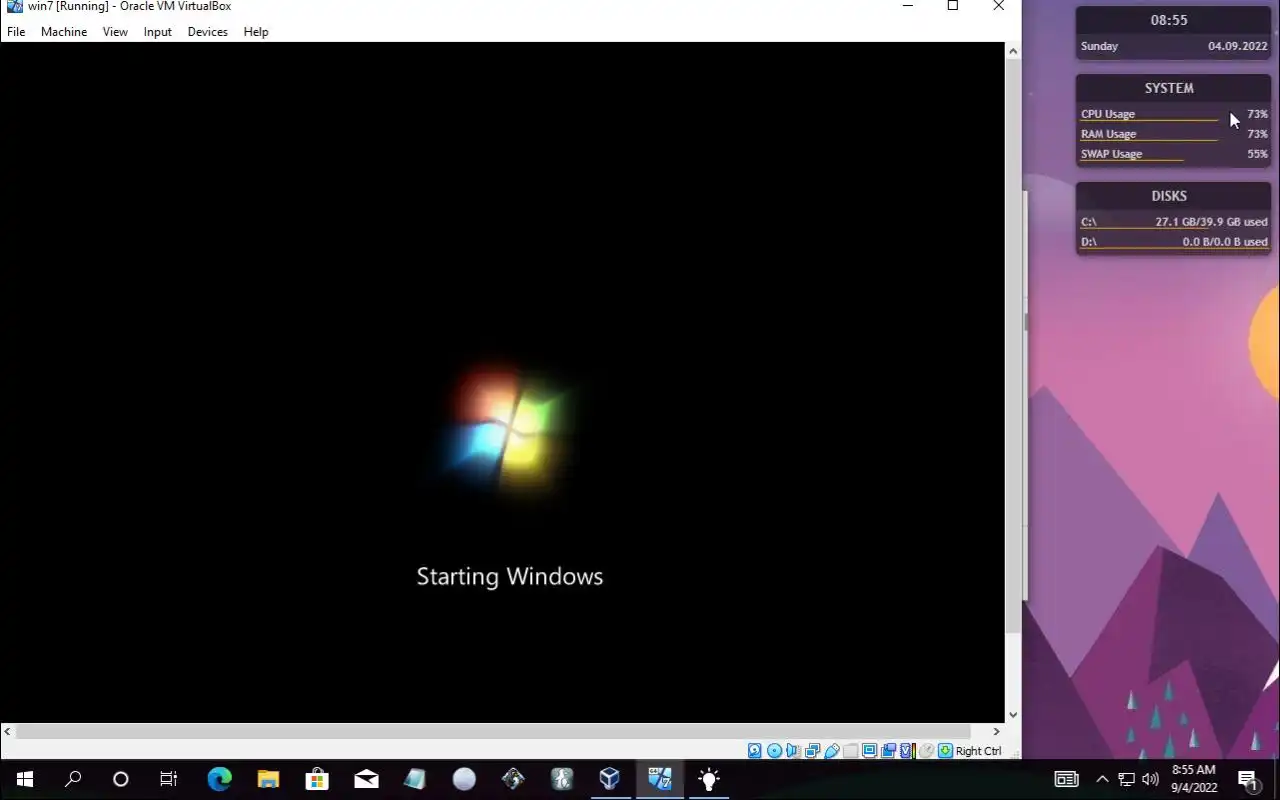Open the taskbar clock 8:55 AM
This screenshot has width=1280, height=800.
(1194, 779)
